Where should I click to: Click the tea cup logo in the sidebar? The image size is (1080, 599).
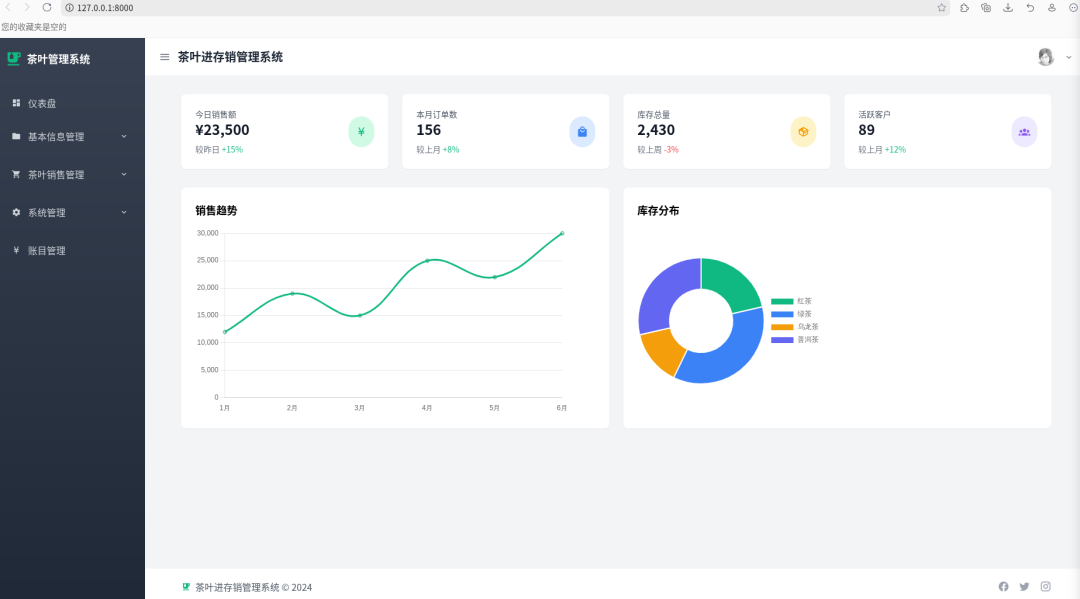tap(14, 59)
